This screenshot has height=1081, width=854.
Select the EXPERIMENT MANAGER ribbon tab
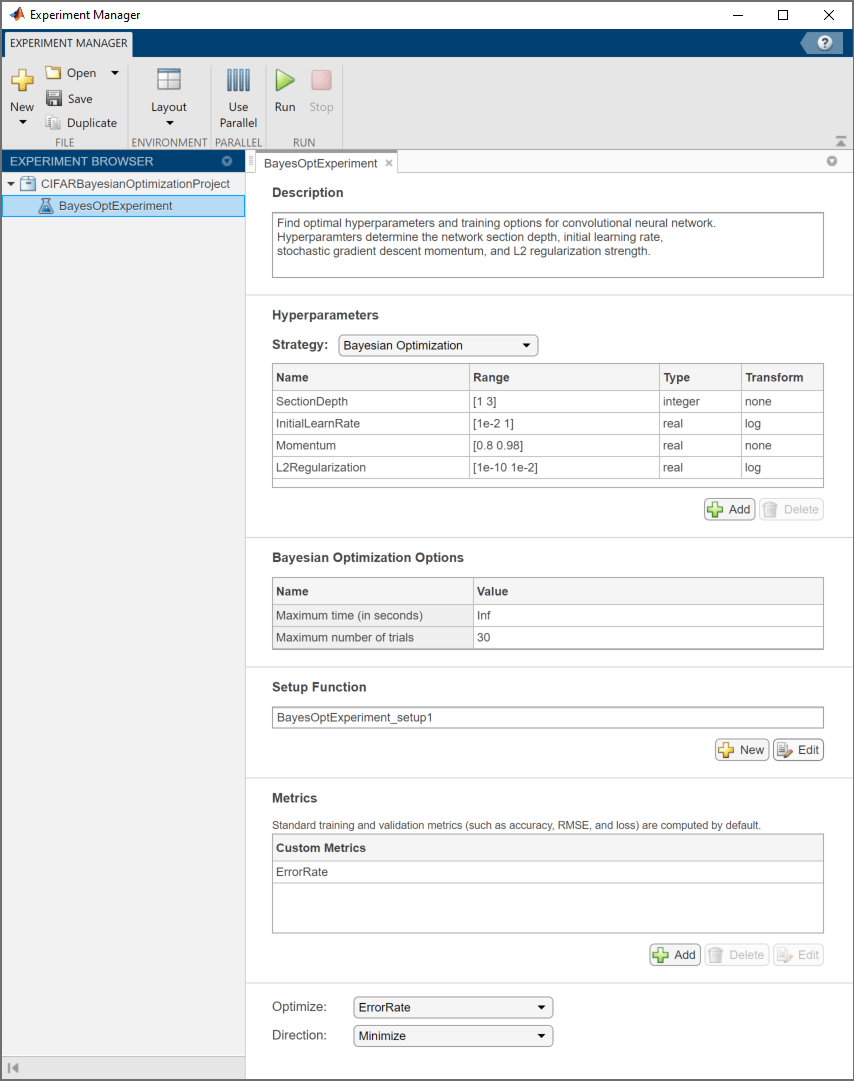pyautogui.click(x=68, y=43)
